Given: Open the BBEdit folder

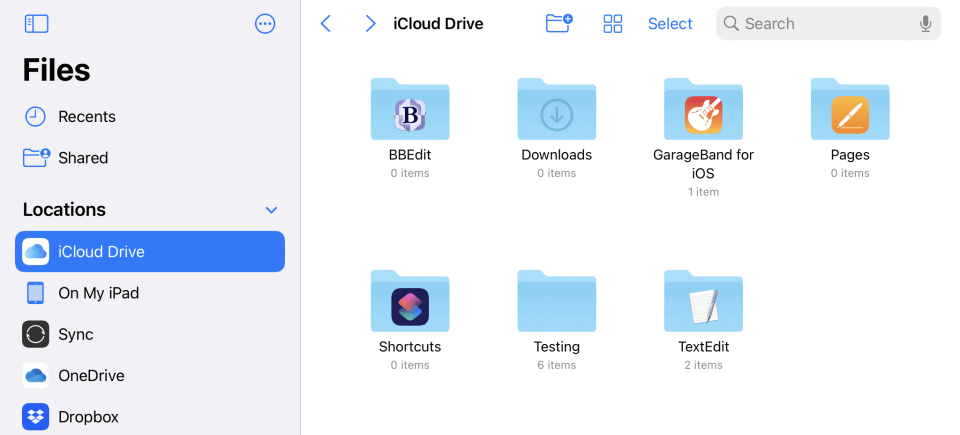Looking at the screenshot, I should (x=410, y=108).
